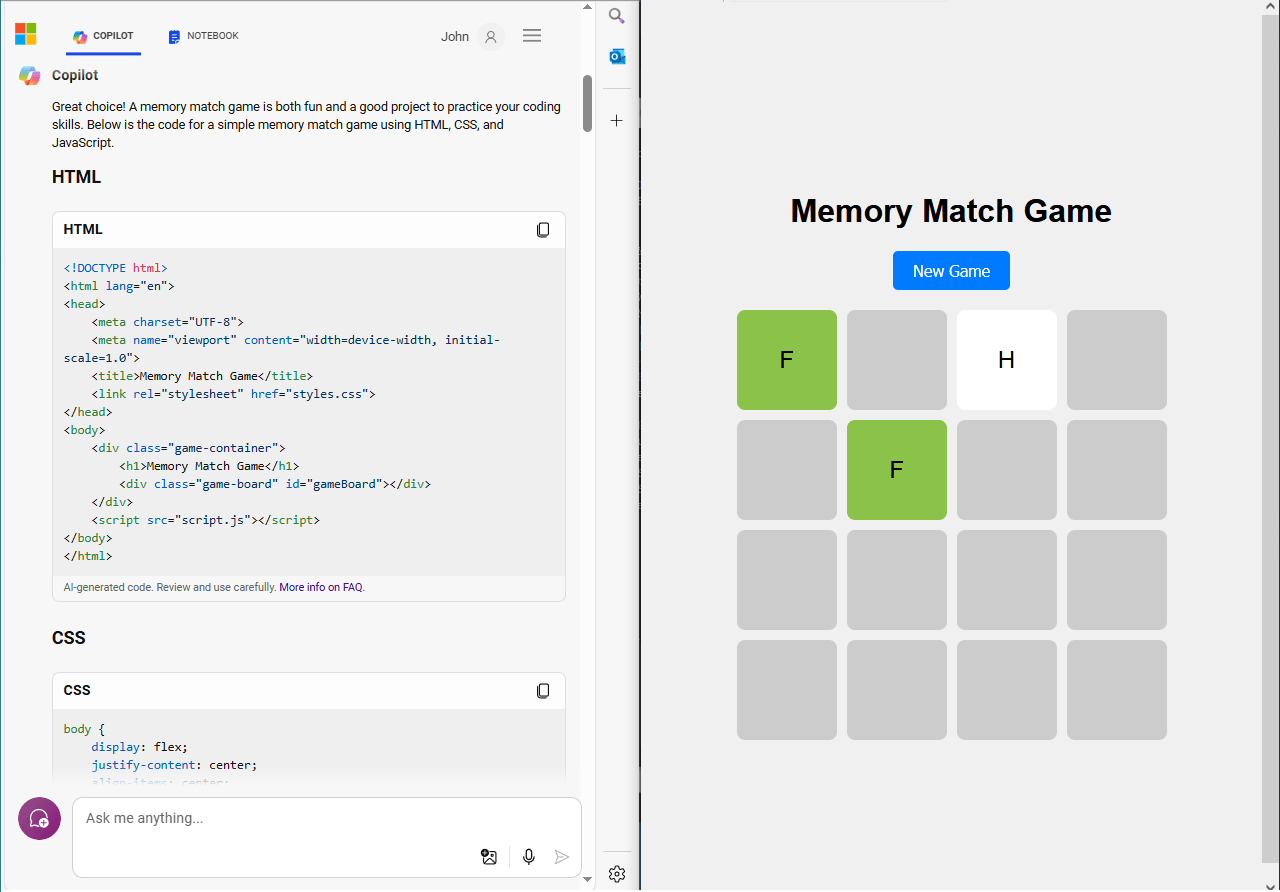Viewport: 1280px width, 892px height.
Task: Switch to the Notebook tab
Action: [x=204, y=37]
